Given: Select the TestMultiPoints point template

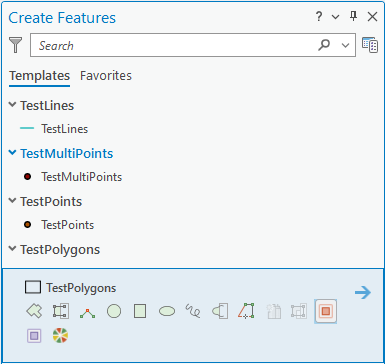Looking at the screenshot, I should click(x=82, y=177).
